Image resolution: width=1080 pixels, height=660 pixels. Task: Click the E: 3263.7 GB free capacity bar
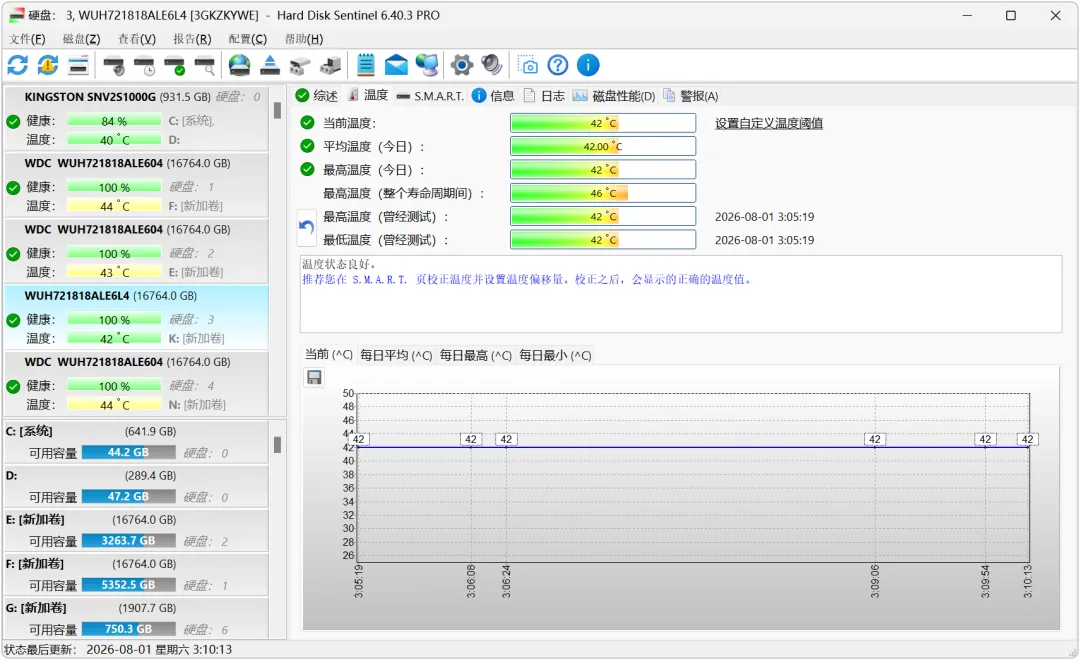[128, 541]
